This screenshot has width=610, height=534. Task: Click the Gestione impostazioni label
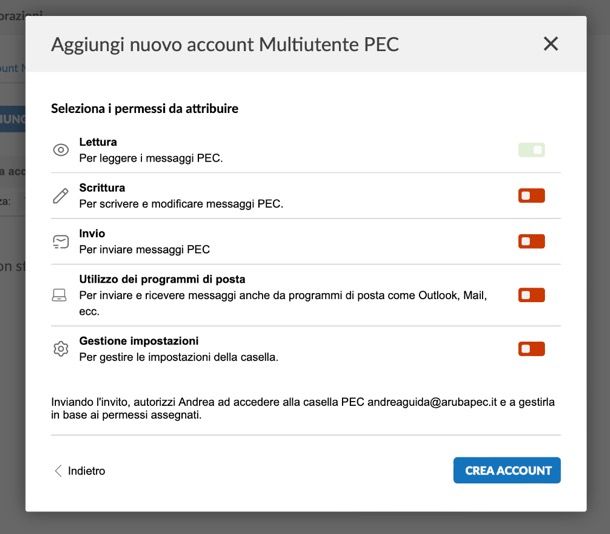point(139,341)
